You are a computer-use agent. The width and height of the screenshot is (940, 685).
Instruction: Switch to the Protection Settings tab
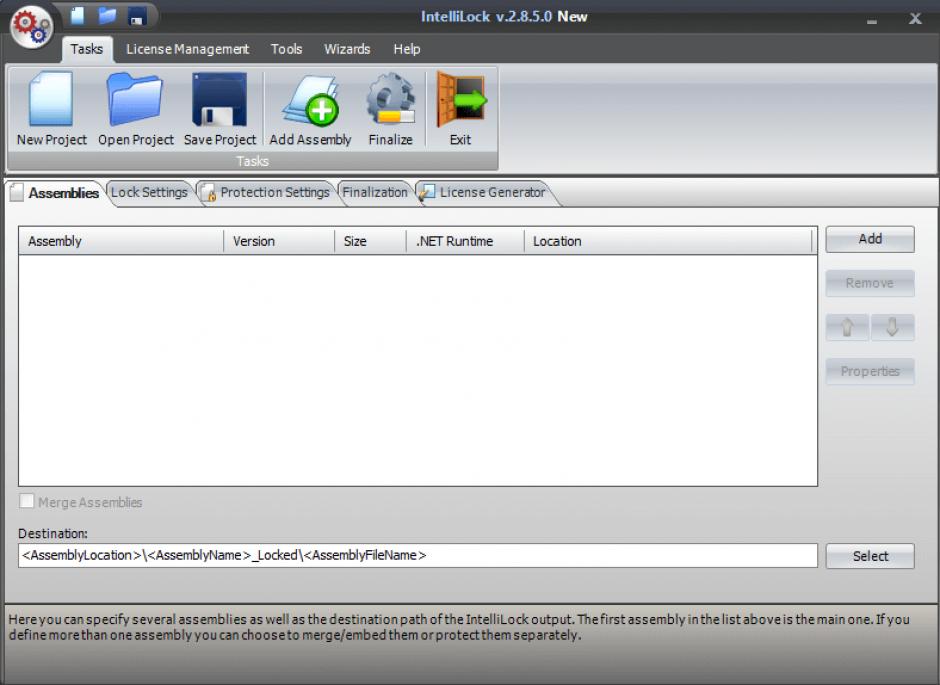point(267,192)
